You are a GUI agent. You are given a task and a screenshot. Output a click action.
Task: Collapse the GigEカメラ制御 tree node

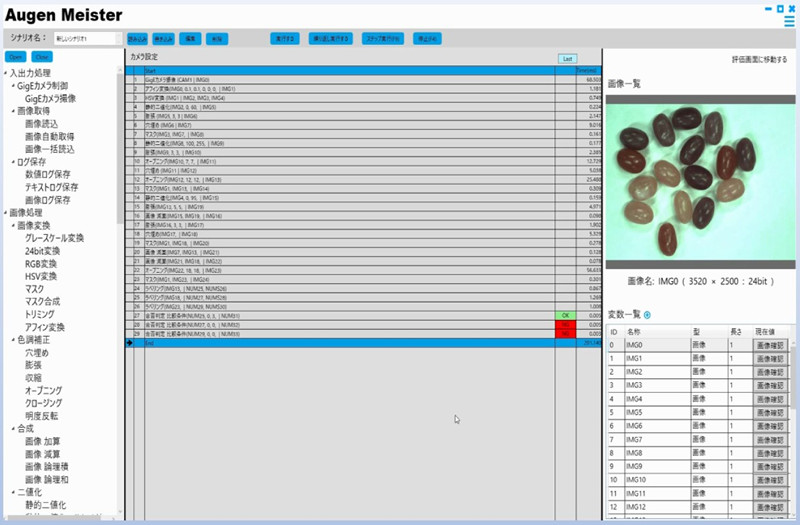13,86
